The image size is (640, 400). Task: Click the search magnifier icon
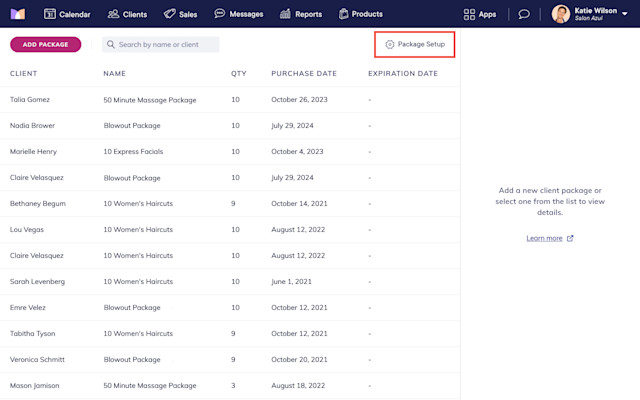coord(111,44)
